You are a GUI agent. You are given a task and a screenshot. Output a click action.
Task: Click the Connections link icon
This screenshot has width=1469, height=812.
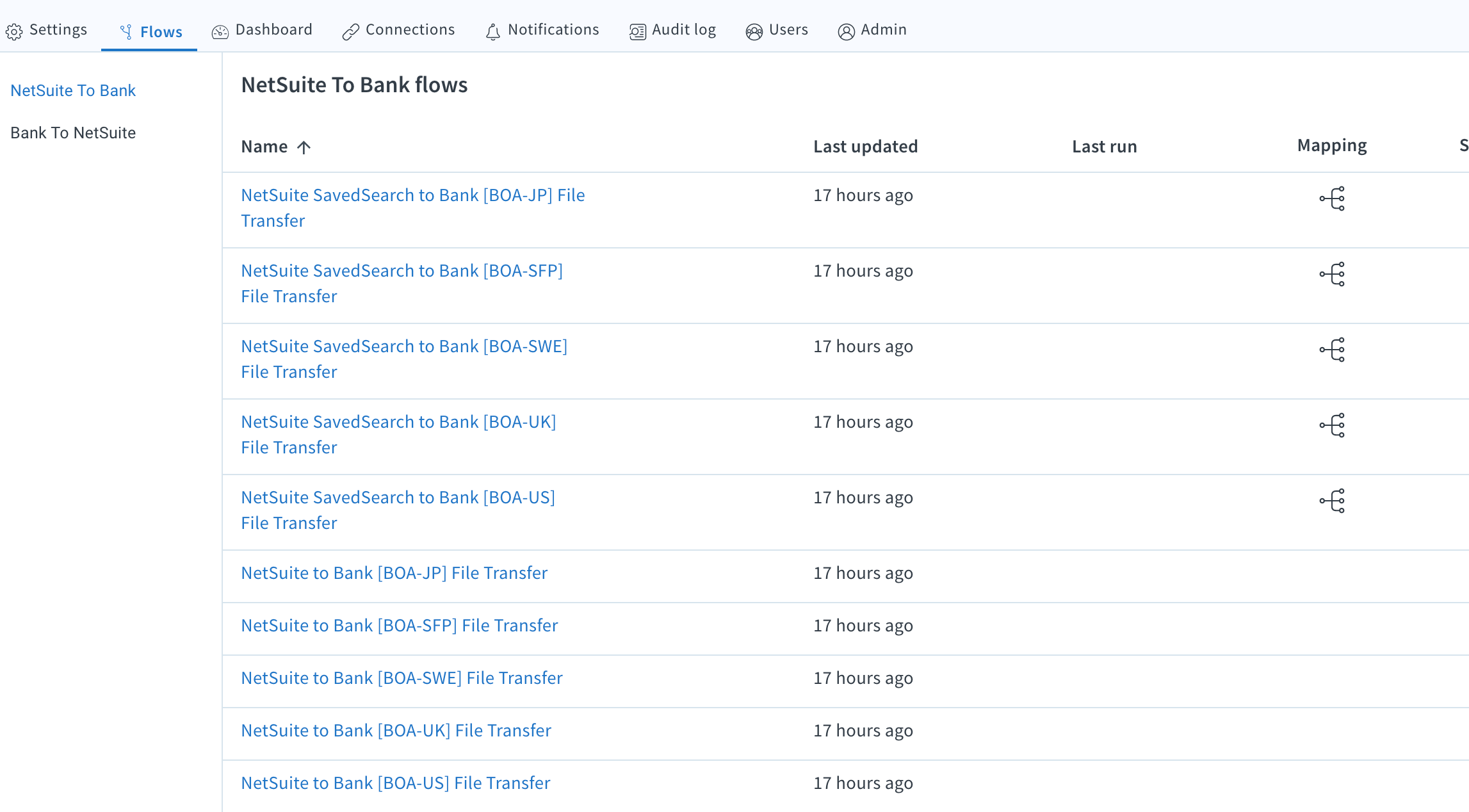[350, 32]
